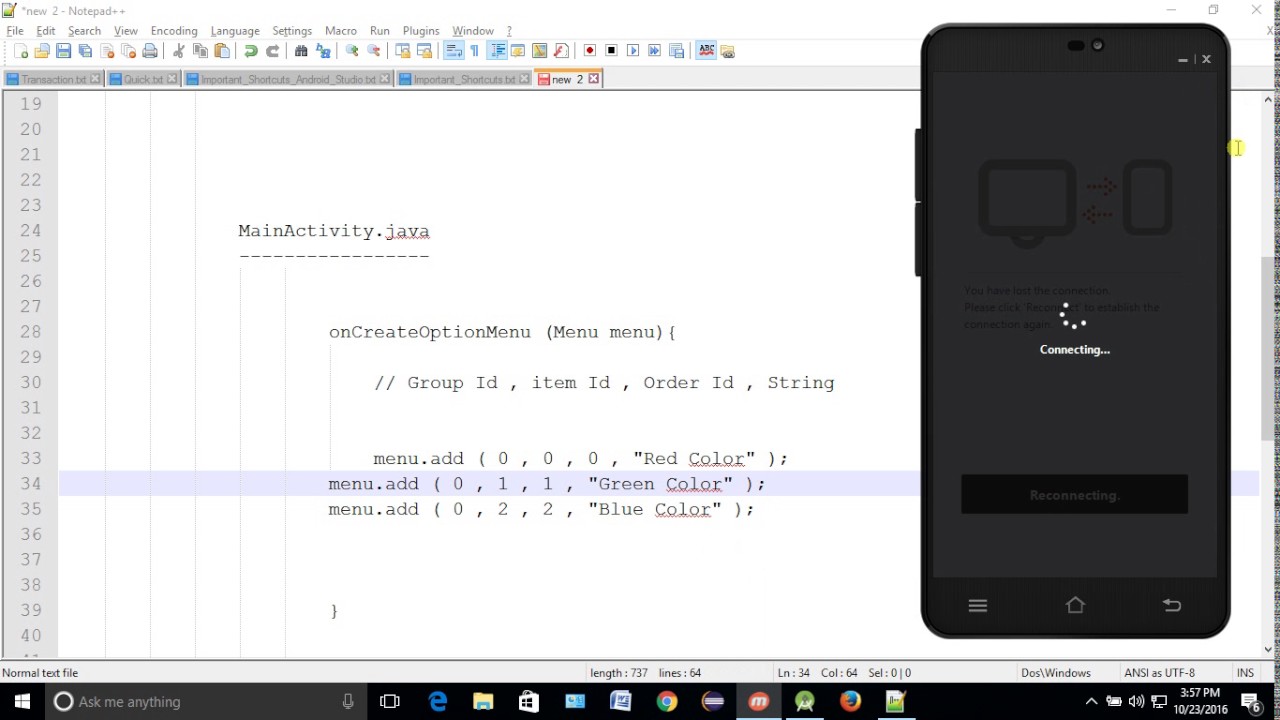Open the Edit menu

(x=46, y=31)
